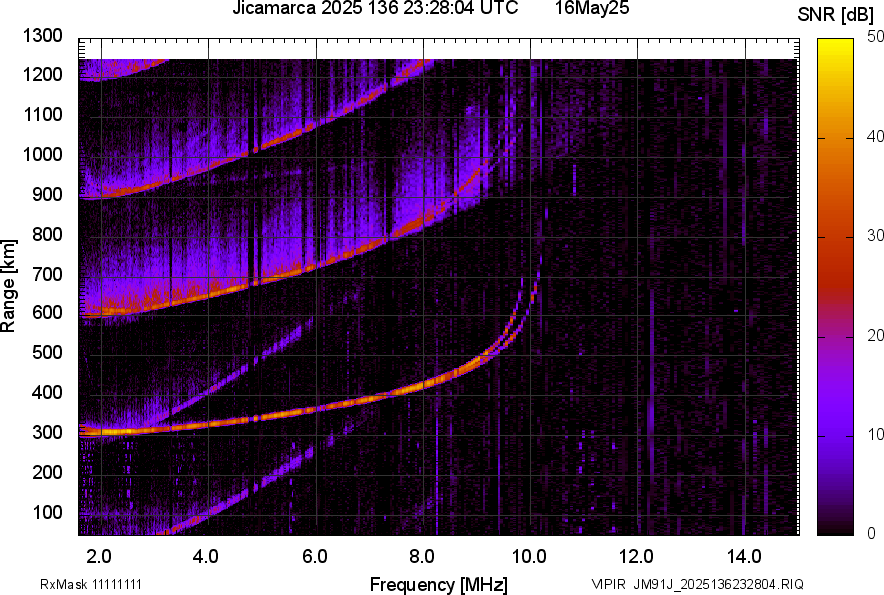
Task: Click the 300 range tick label
Action: 47,432
